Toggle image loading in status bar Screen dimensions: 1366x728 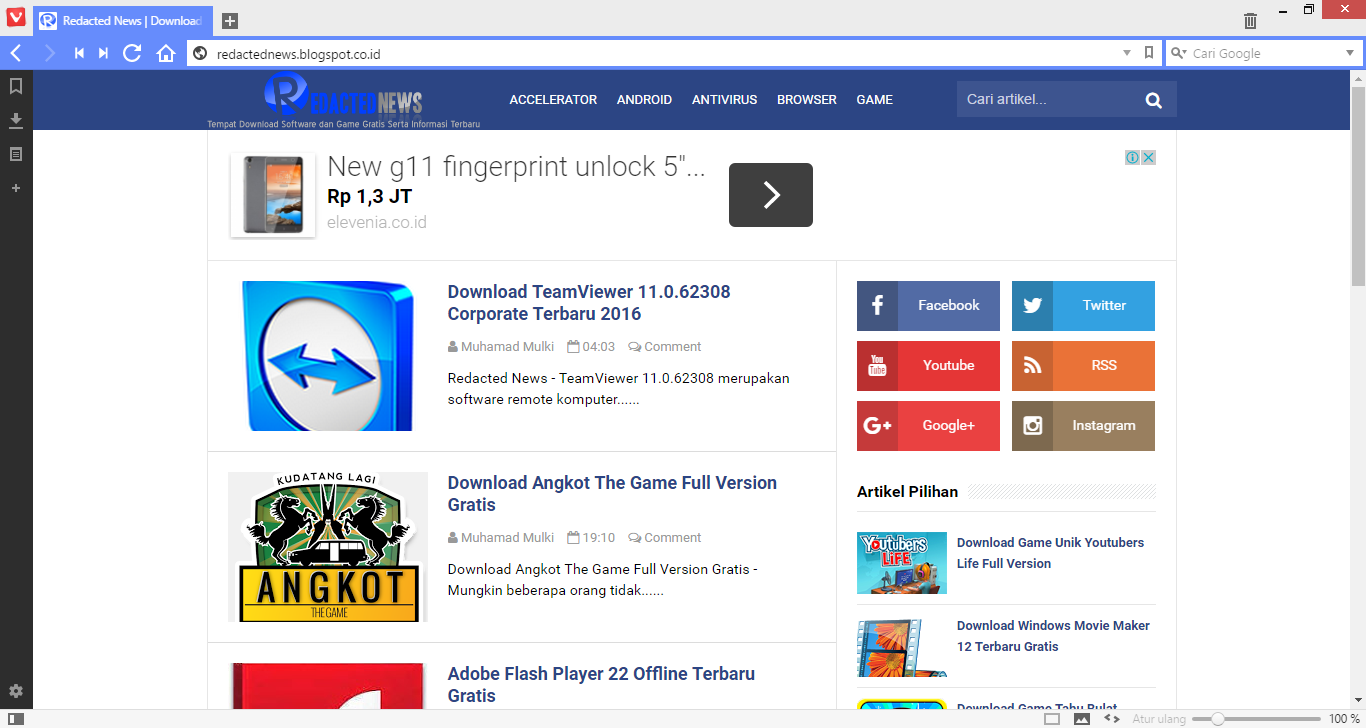click(x=1082, y=718)
